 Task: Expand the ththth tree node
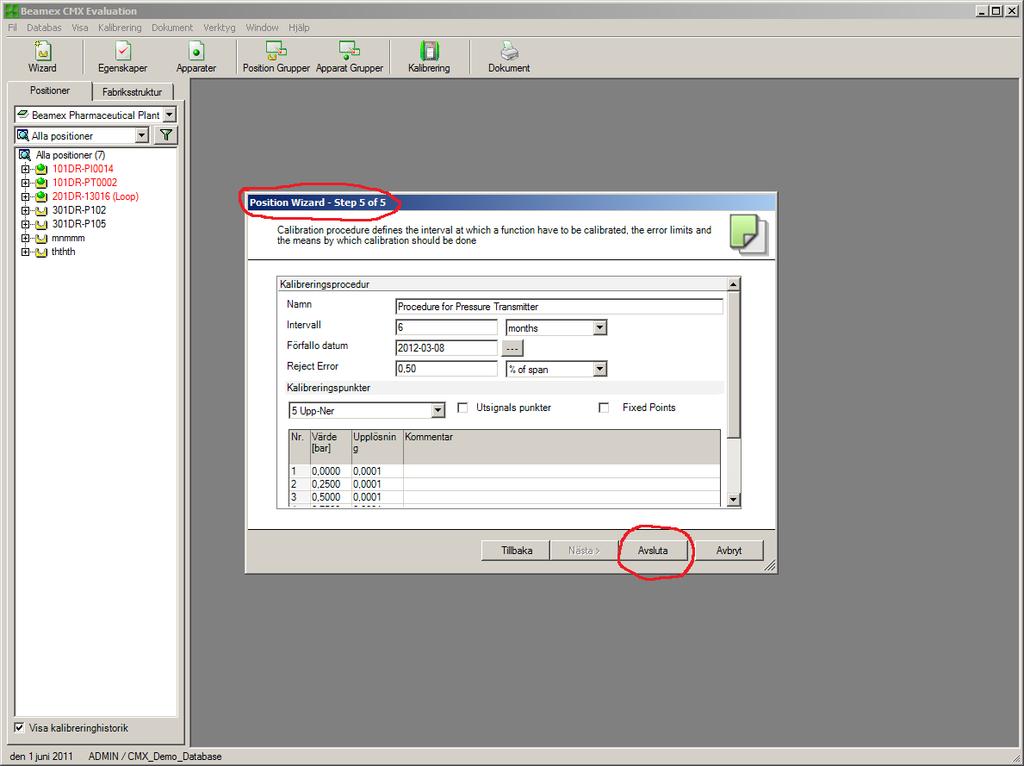[25, 251]
